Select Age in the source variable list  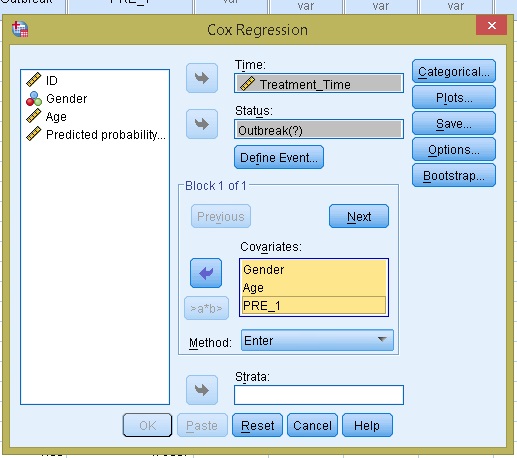[x=95, y=116]
